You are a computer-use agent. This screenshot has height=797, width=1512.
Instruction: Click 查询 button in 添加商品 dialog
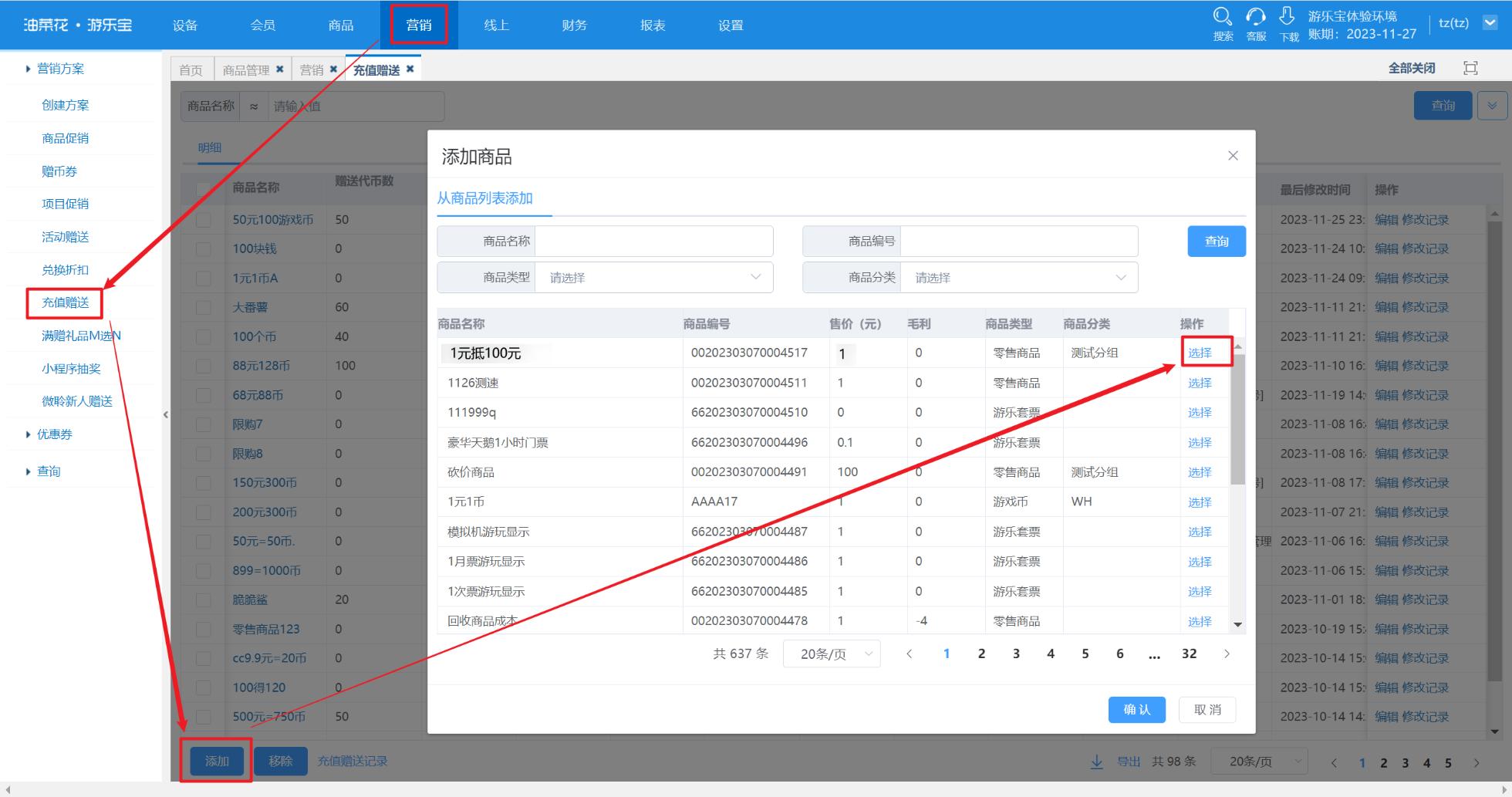1217,241
